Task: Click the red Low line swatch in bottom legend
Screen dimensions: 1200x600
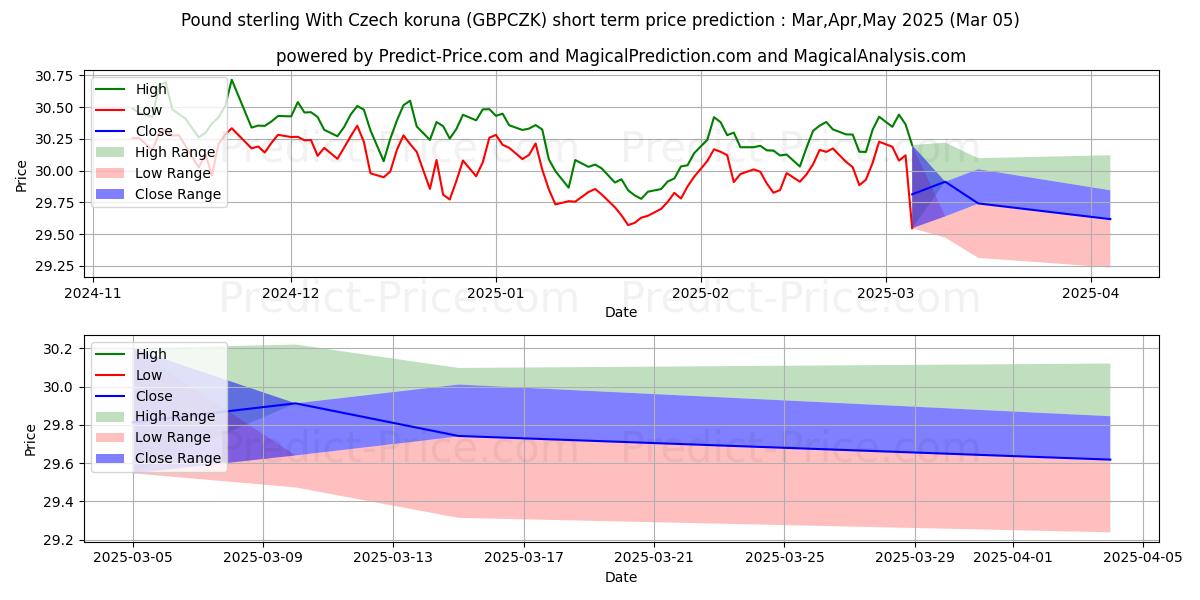Action: 112,375
